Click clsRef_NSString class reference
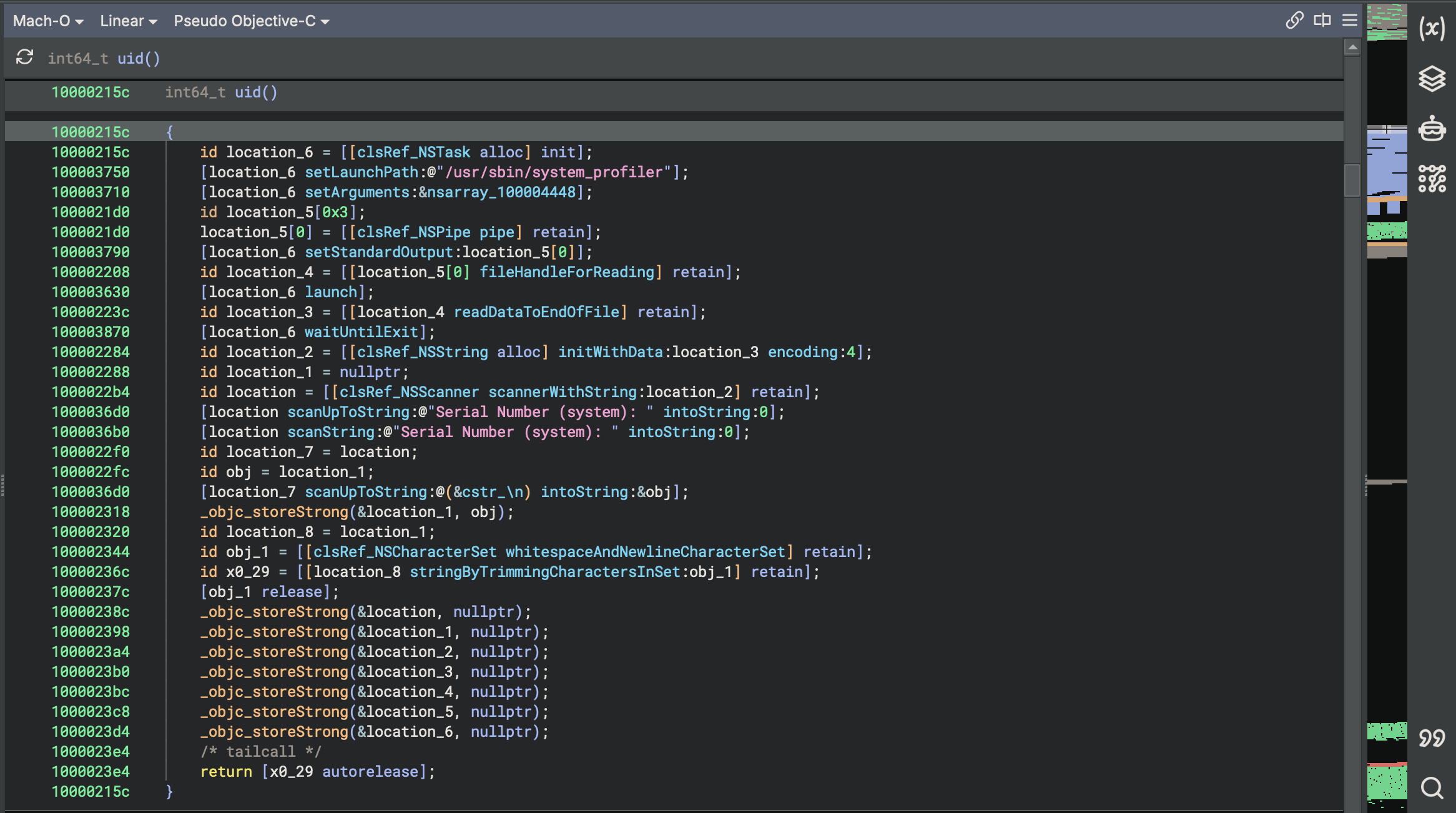 pos(422,352)
